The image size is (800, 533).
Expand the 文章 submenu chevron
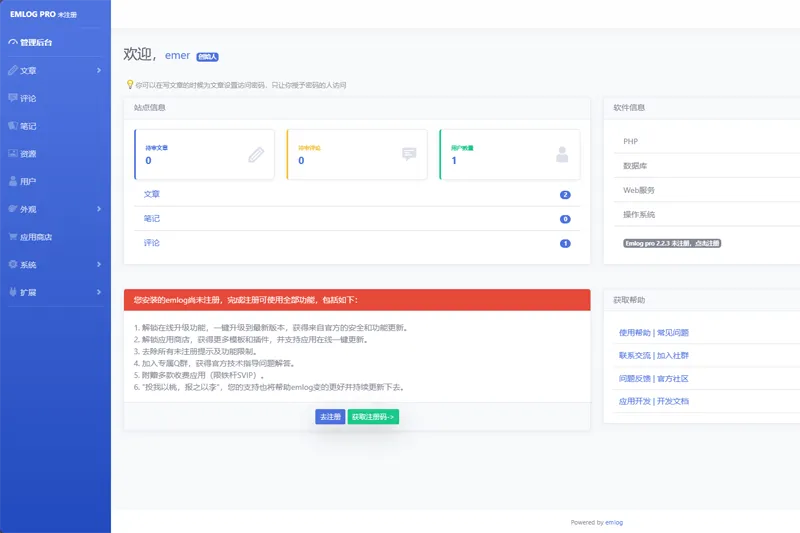pos(99,71)
